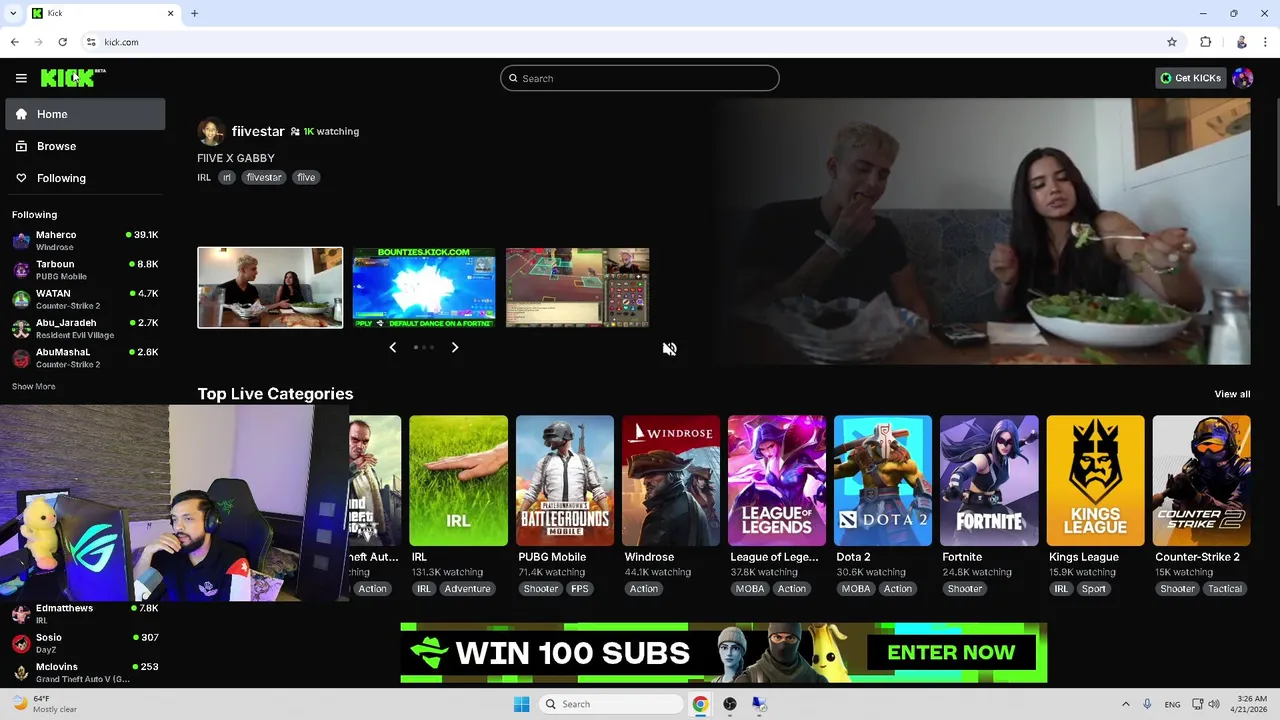Open fiivestar channel name link
This screenshot has width=1280, height=720.
(258, 131)
